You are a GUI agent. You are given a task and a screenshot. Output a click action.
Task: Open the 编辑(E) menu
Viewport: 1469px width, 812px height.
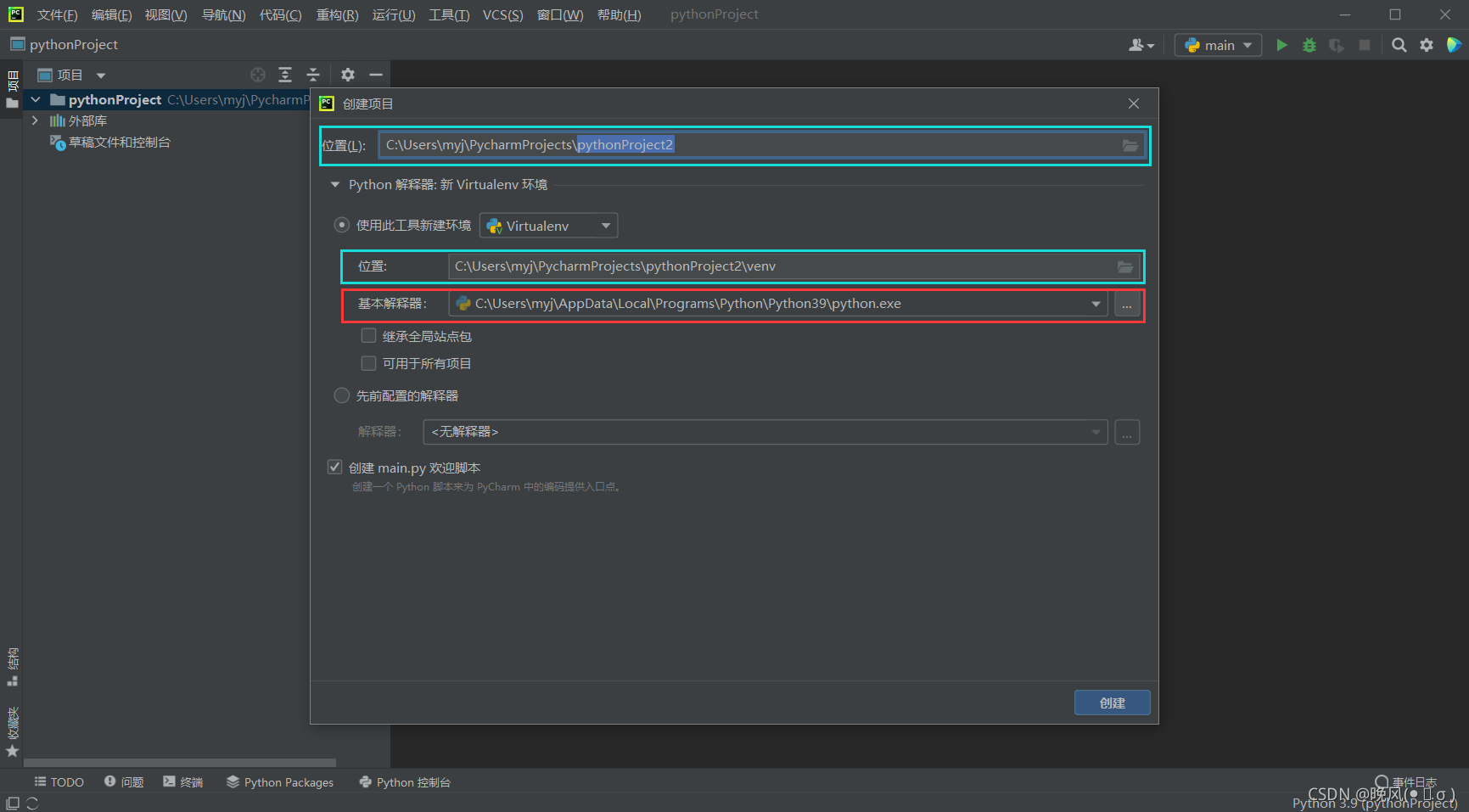[111, 15]
